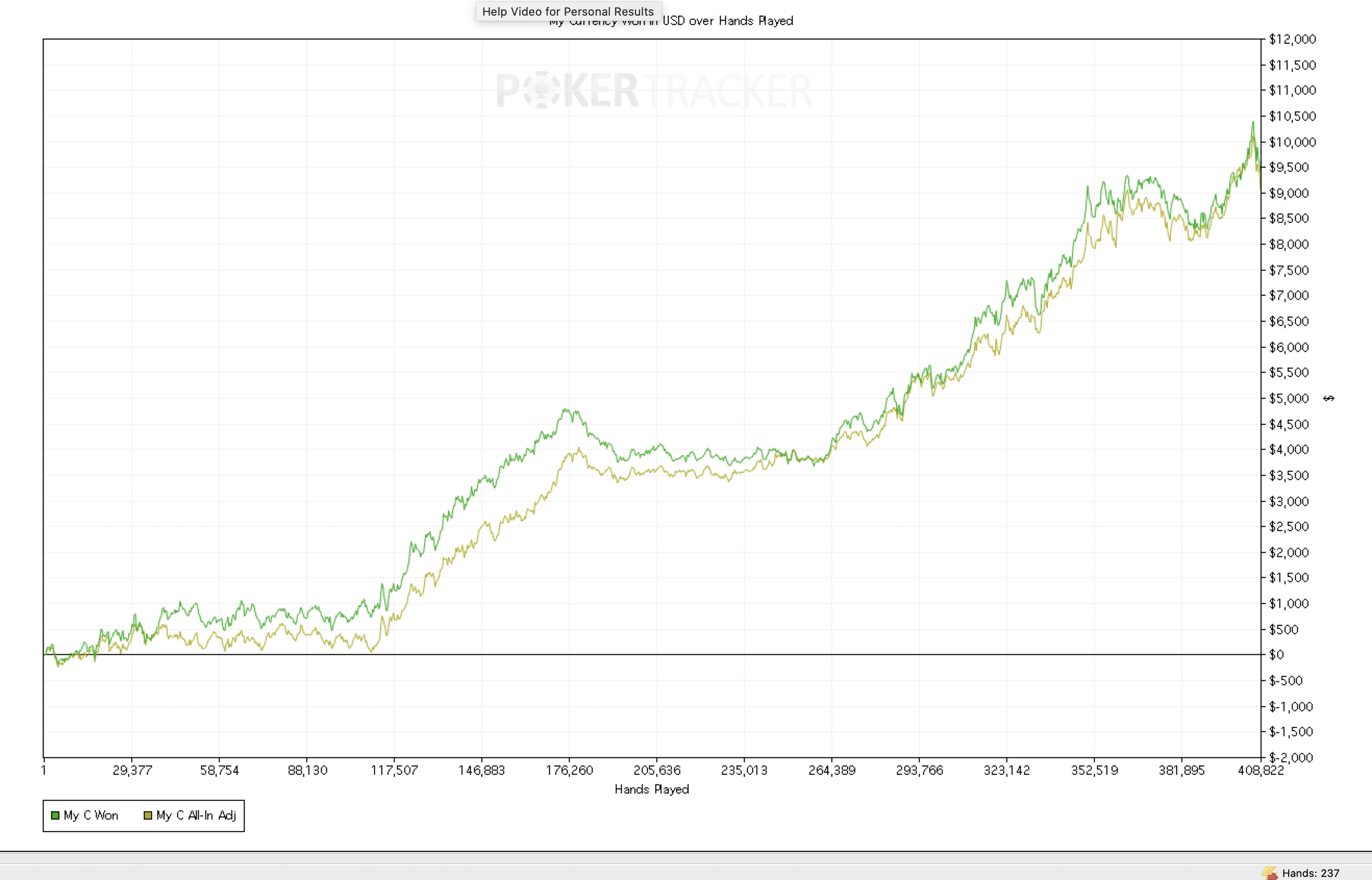Click the $5,500 y-axis label
The height and width of the screenshot is (880, 1372).
[1289, 373]
